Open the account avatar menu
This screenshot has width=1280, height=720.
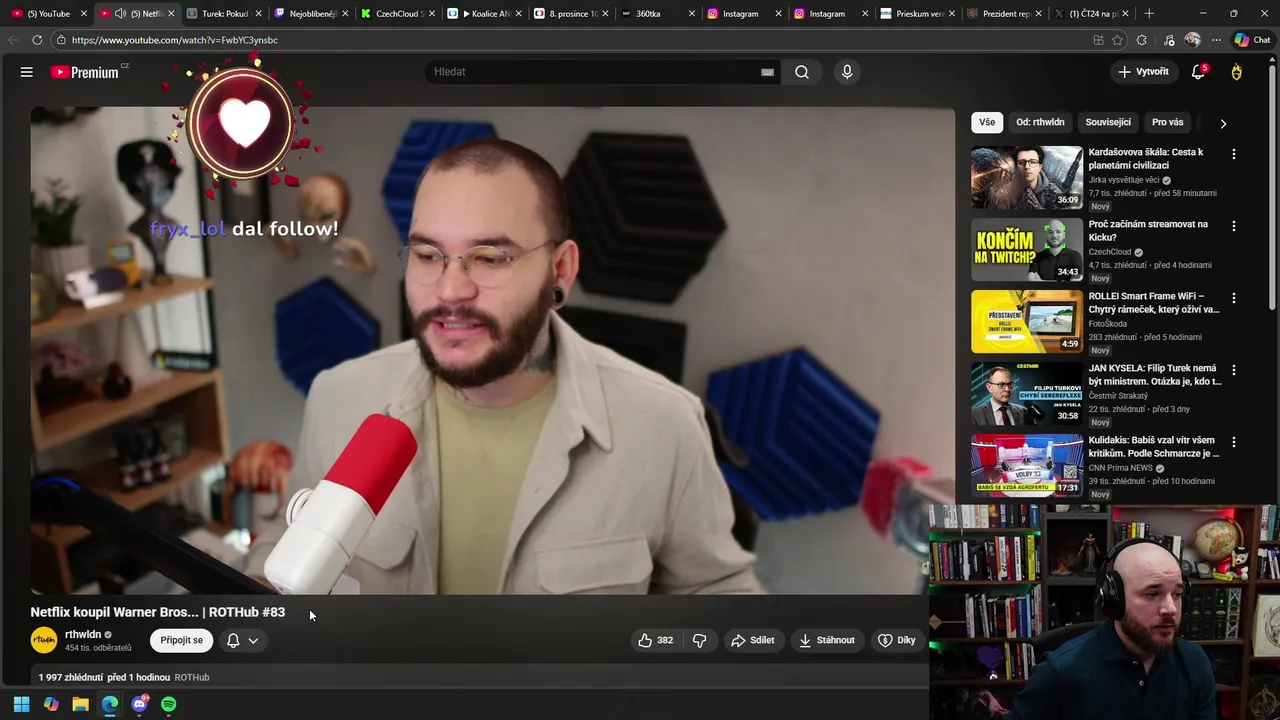1237,72
